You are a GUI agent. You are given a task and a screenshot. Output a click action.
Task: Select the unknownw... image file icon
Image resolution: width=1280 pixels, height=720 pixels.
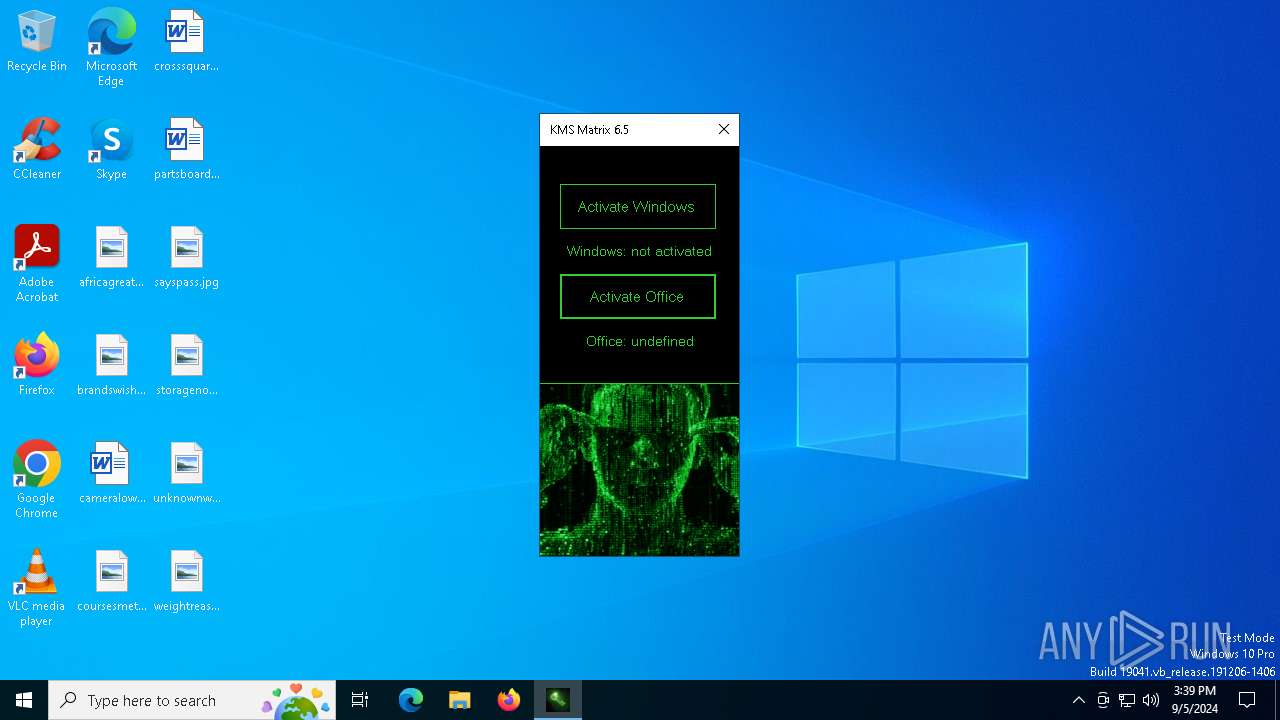[186, 474]
